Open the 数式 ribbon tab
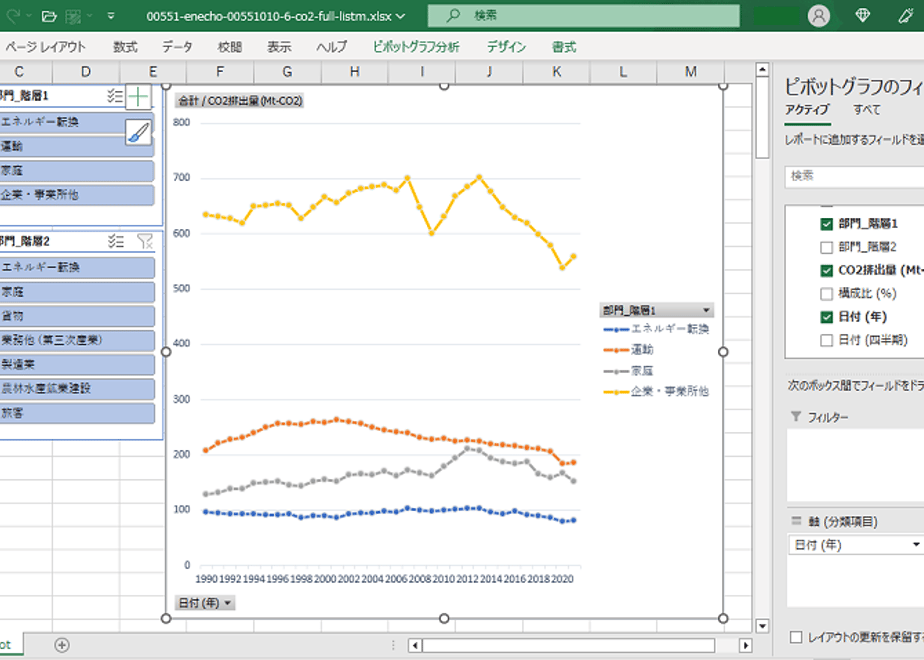Viewport: 924px width, 660px height. [125, 47]
